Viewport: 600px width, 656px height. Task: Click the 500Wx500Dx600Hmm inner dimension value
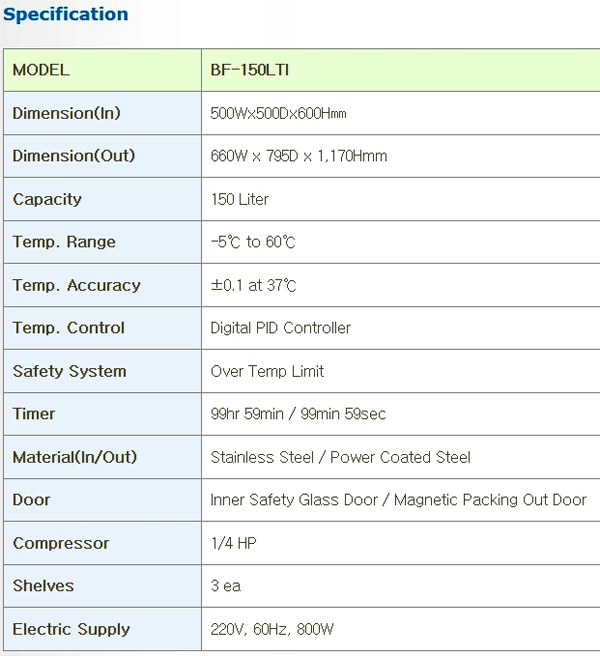pyautogui.click(x=278, y=114)
